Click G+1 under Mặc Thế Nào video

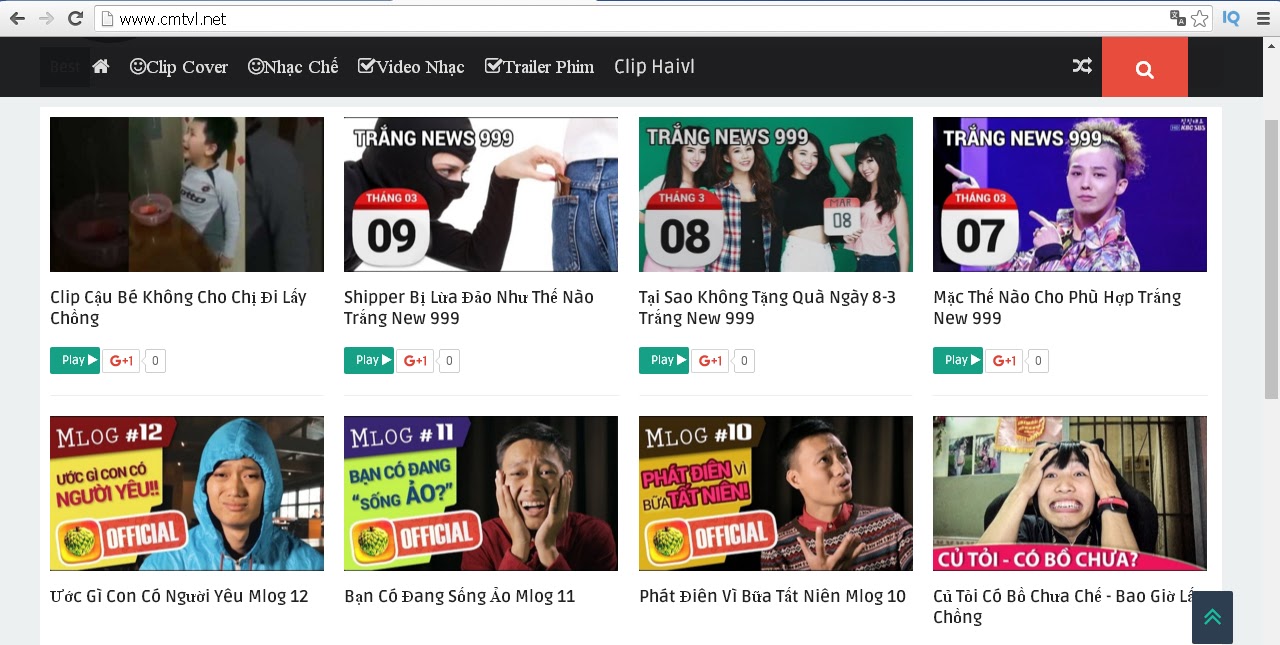1004,361
